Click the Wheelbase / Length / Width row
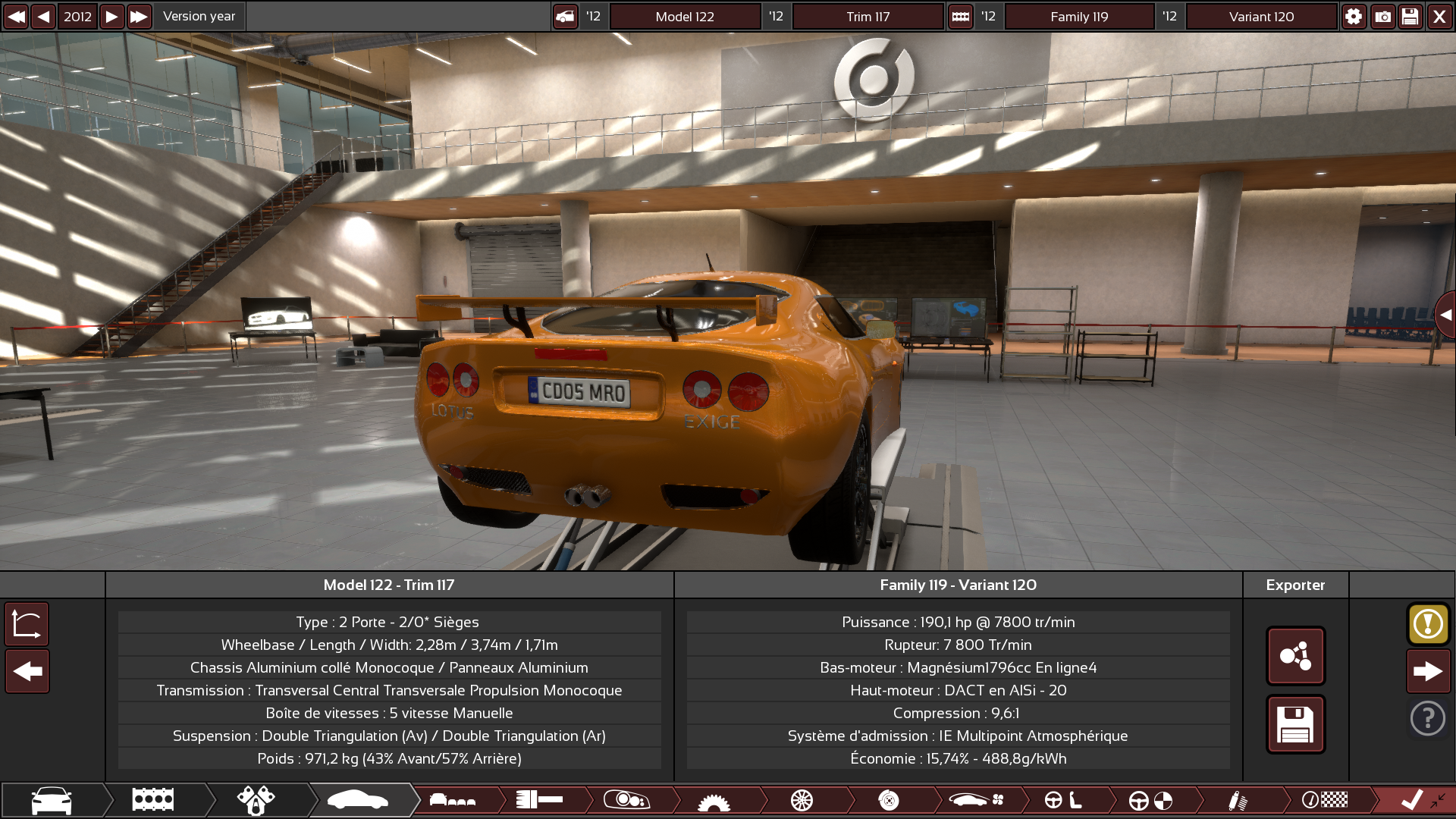The height and width of the screenshot is (819, 1456). click(x=389, y=645)
